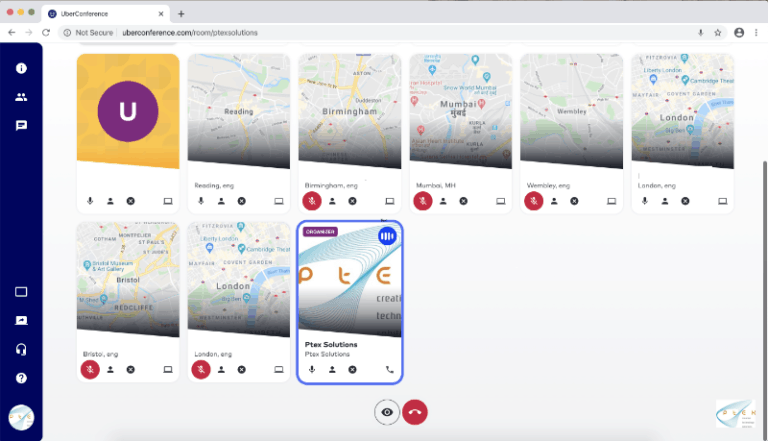Screen dimensions: 768x441
Task: Click phone icon on Ptex Solutions card
Action: (389, 369)
